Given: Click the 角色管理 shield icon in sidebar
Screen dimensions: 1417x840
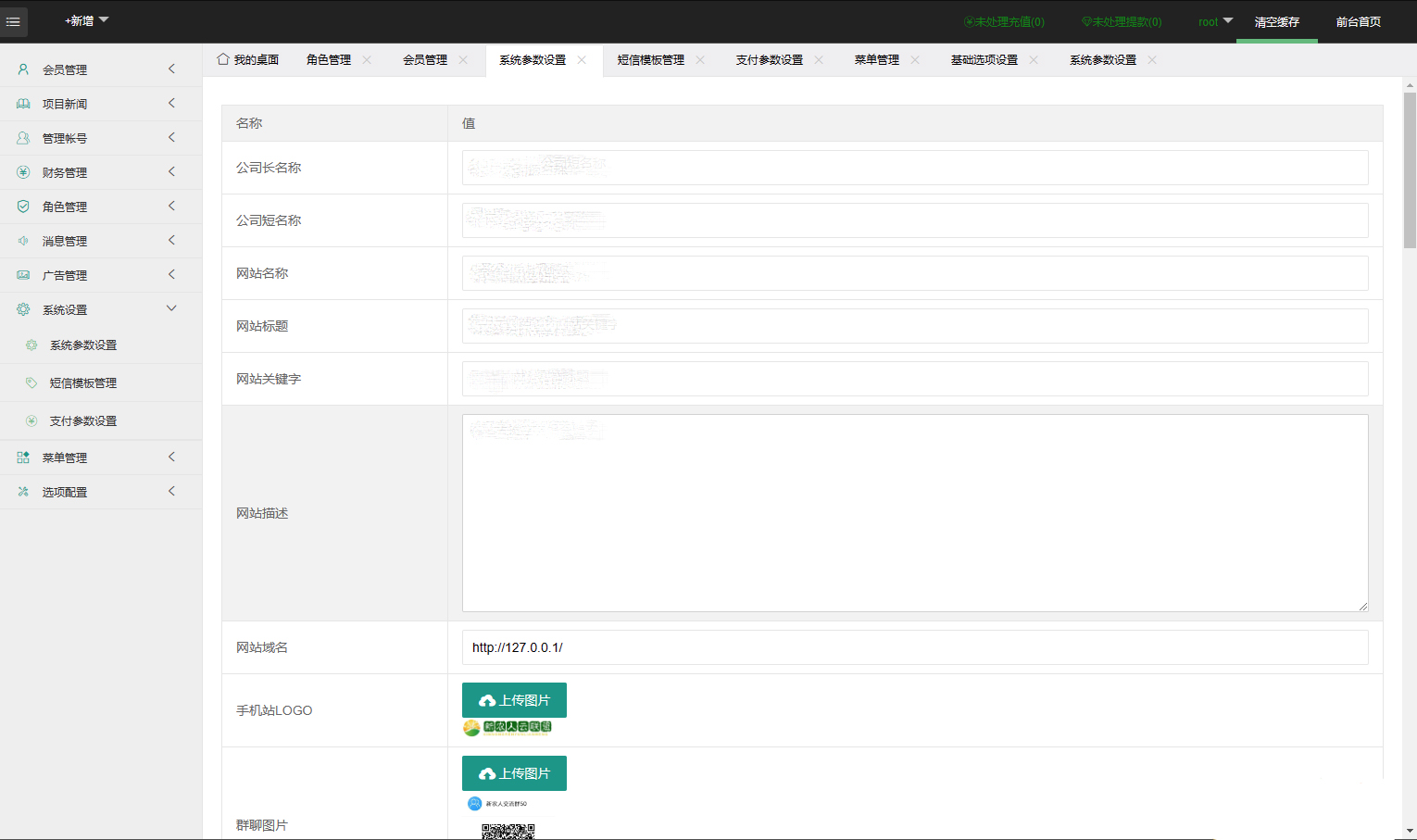Looking at the screenshot, I should pyautogui.click(x=23, y=207).
